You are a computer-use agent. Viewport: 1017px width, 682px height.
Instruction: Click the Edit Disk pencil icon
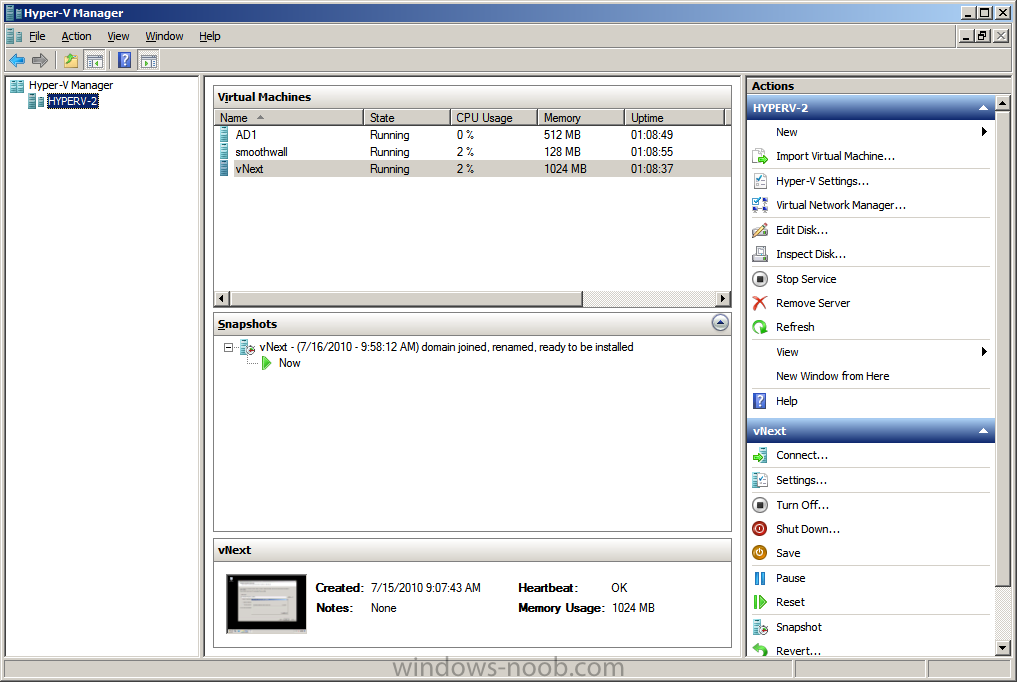[760, 230]
